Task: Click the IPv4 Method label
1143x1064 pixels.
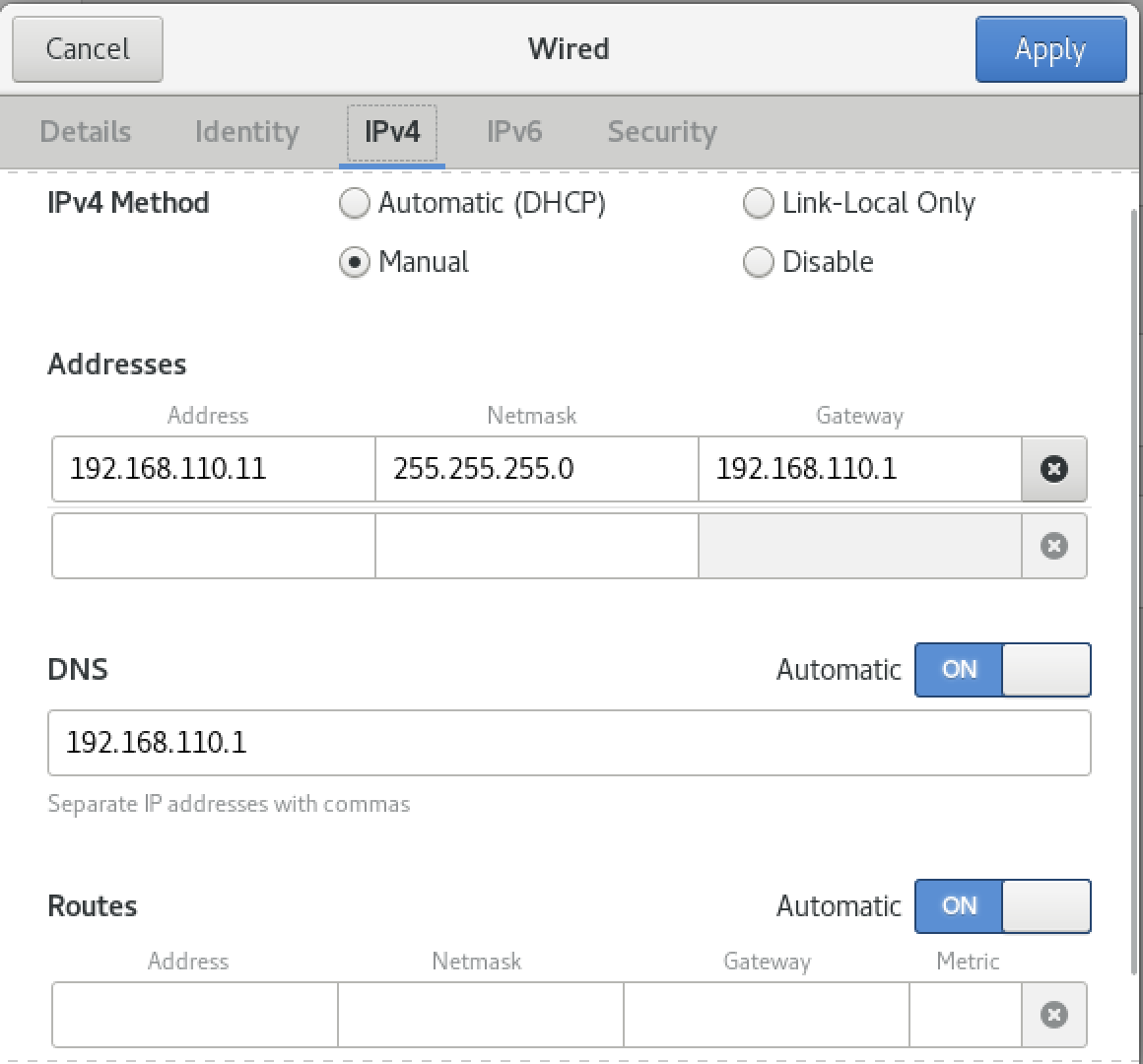Action: click(x=128, y=203)
